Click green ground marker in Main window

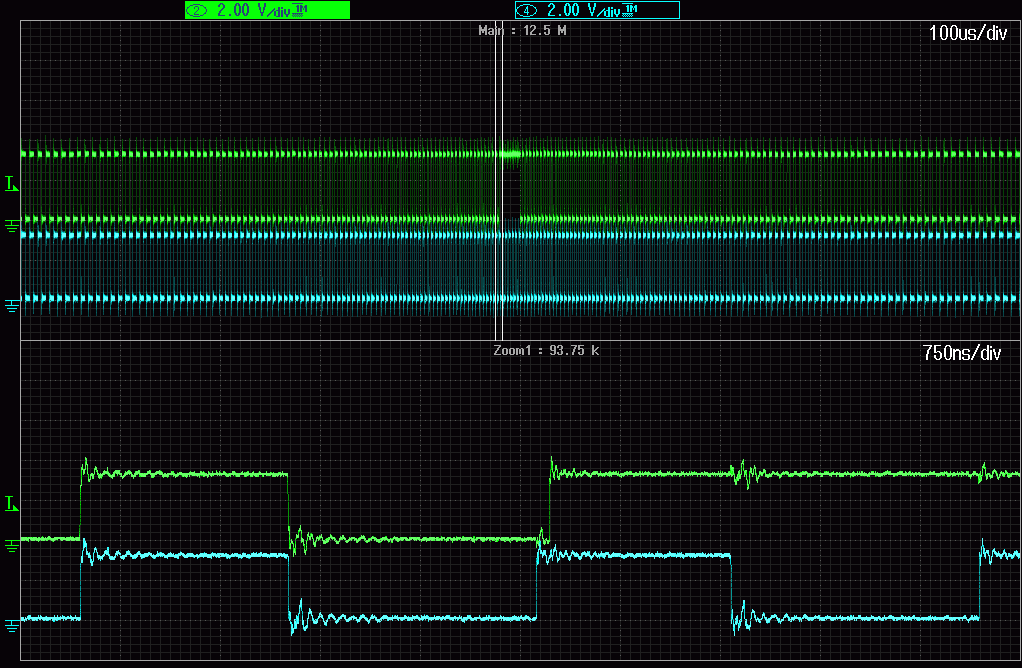tap(12, 226)
